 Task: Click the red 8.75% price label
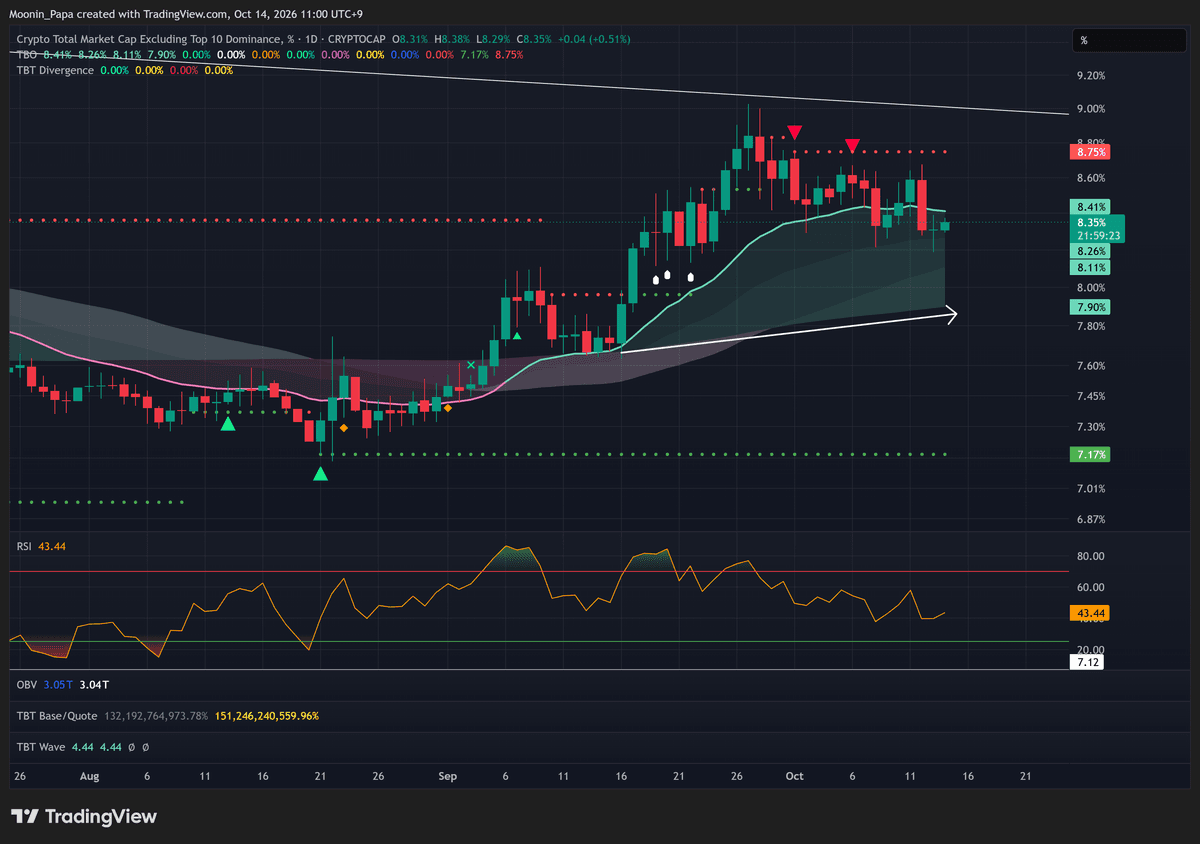click(x=1089, y=152)
